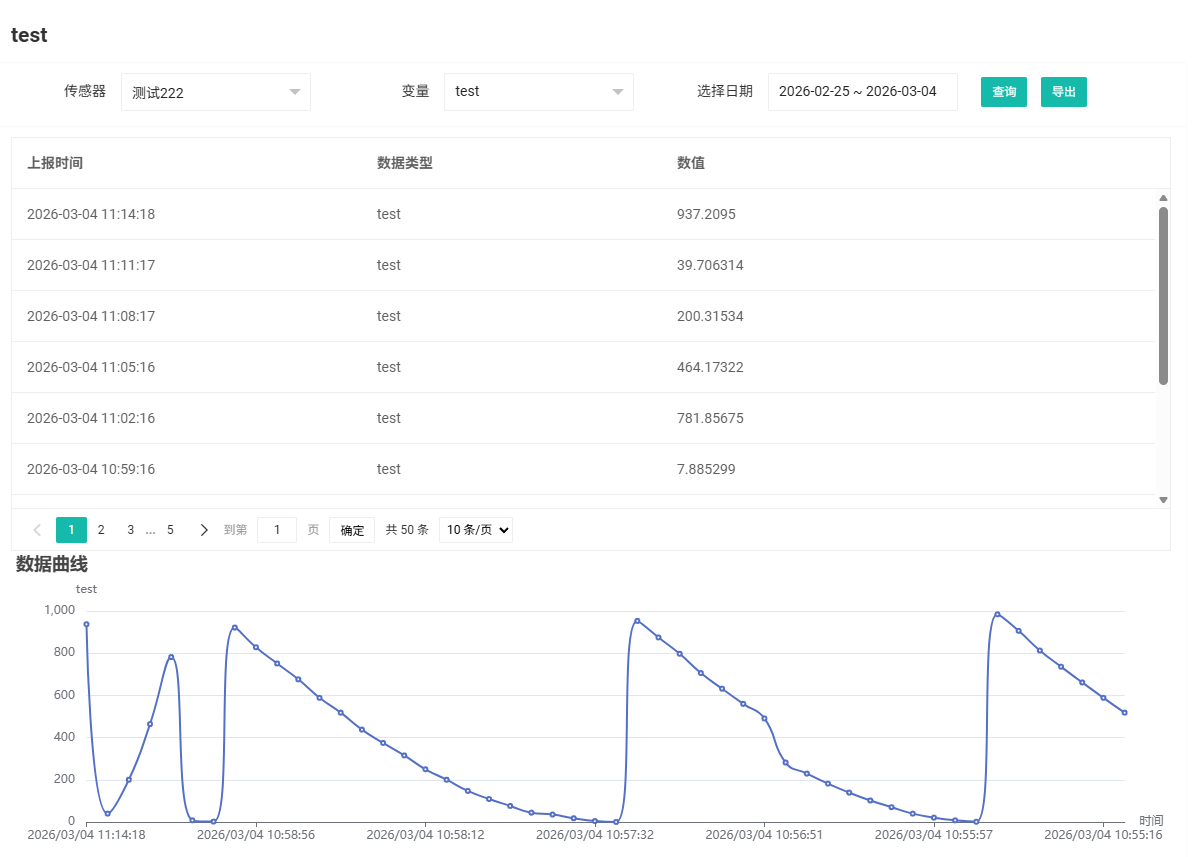Click the table scrollbar down arrow
The height and width of the screenshot is (857, 1195).
tap(1163, 499)
